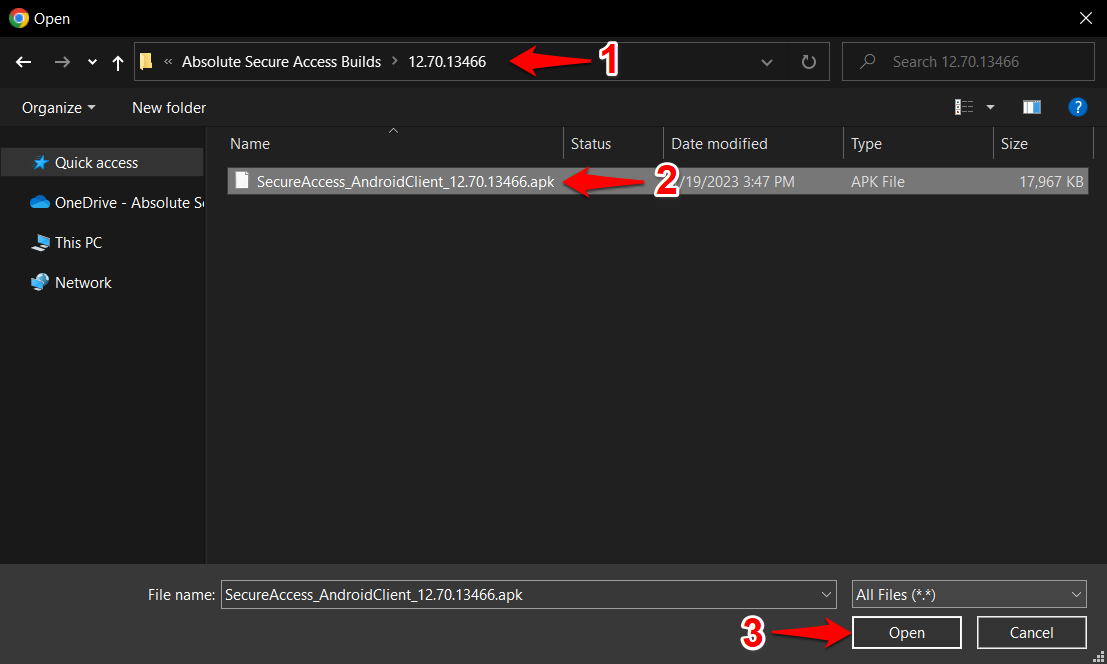Open the All Files (*.*) filter dropdown
Viewport: 1107px width, 664px height.
[x=969, y=595]
